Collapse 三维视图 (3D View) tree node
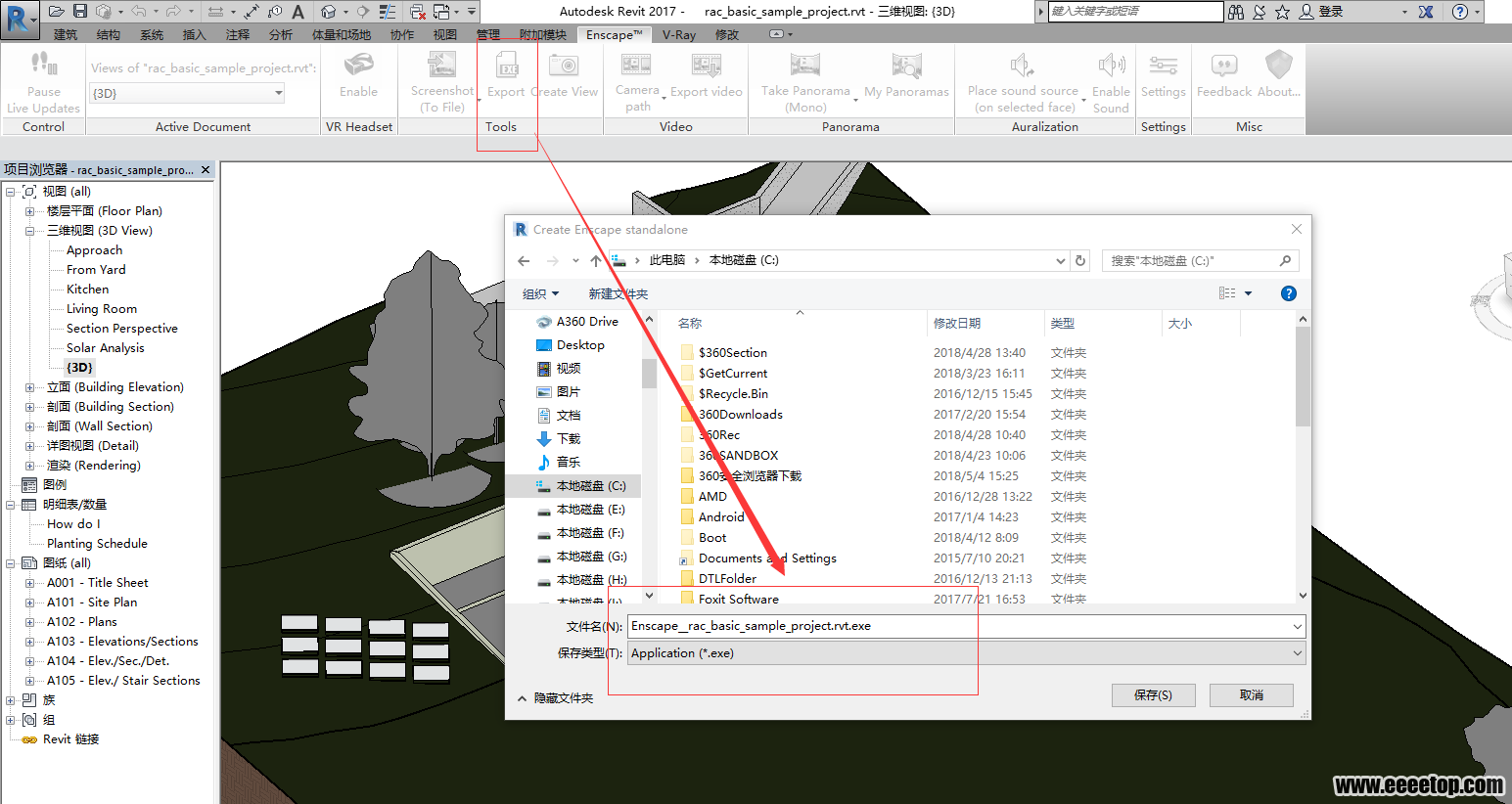Image resolution: width=1512 pixels, height=804 pixels. (x=29, y=231)
